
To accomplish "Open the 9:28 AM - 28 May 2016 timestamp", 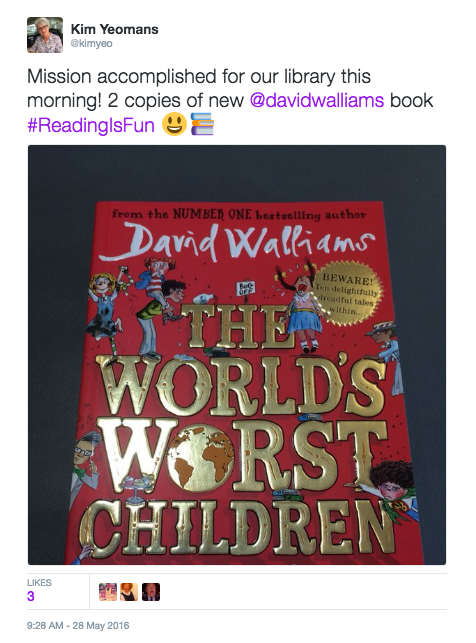I will coord(78,626).
